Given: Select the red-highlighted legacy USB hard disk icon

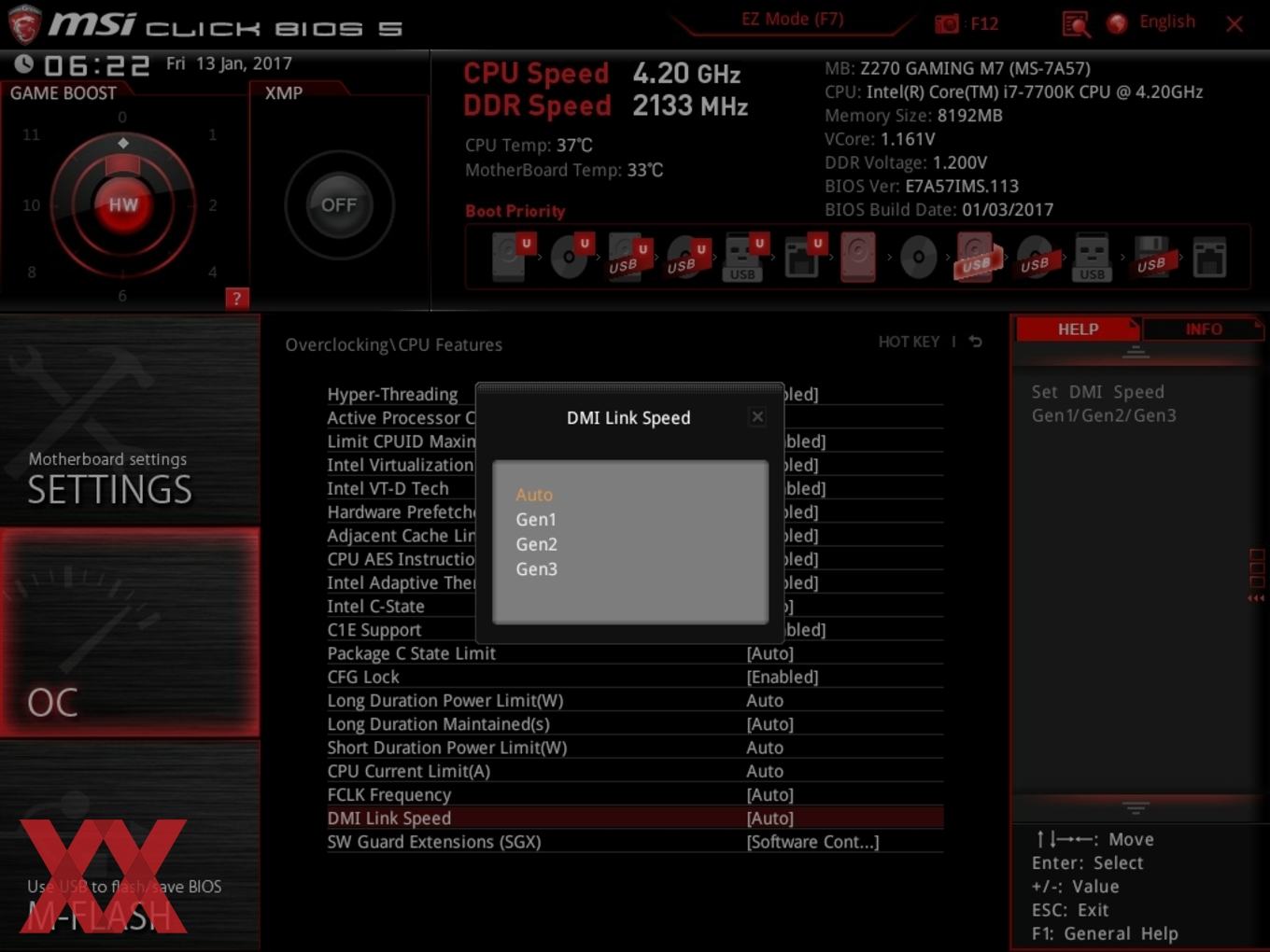Looking at the screenshot, I should point(977,257).
